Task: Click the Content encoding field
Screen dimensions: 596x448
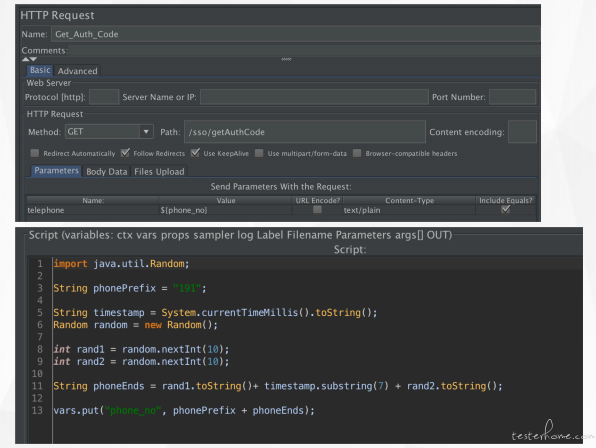Action: coord(522,132)
